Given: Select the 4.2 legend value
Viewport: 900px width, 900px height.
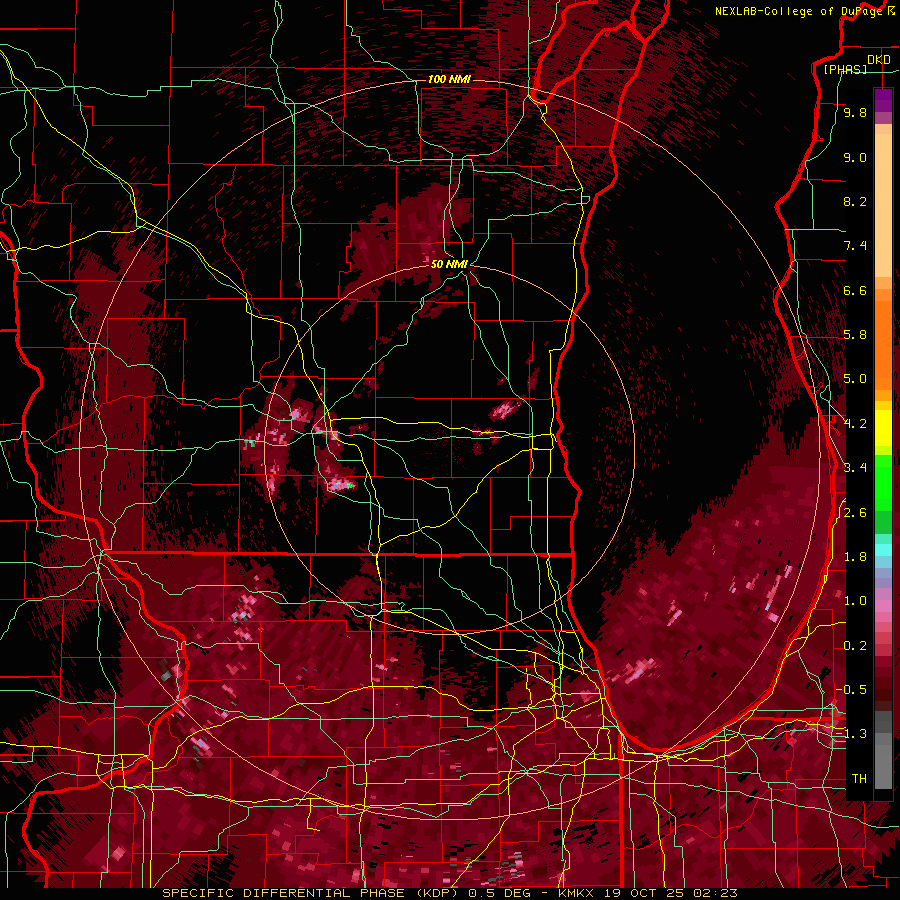Looking at the screenshot, I should tap(855, 424).
